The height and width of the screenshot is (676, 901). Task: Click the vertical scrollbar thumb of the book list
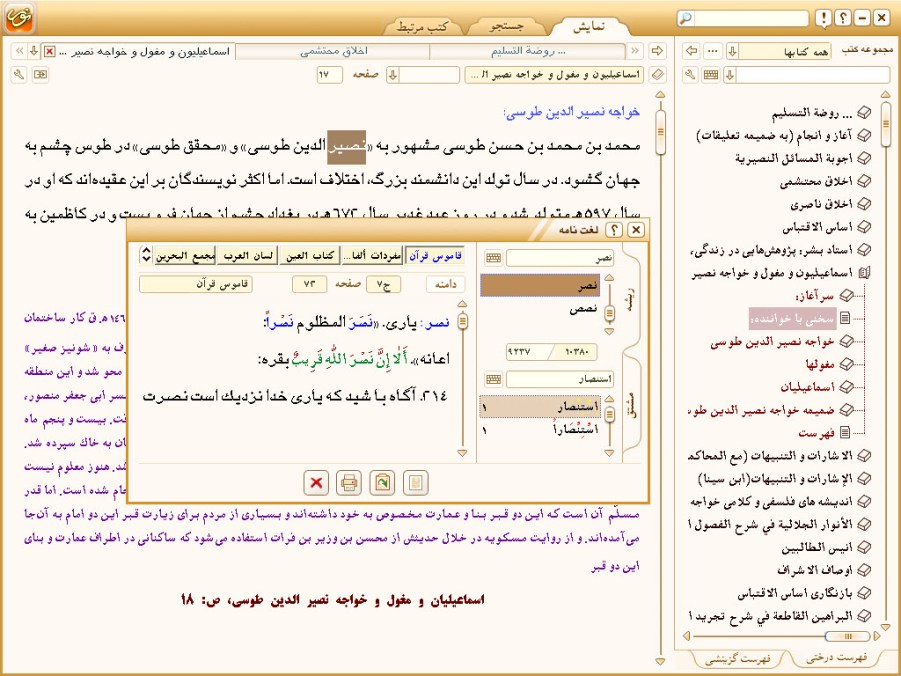coord(885,125)
